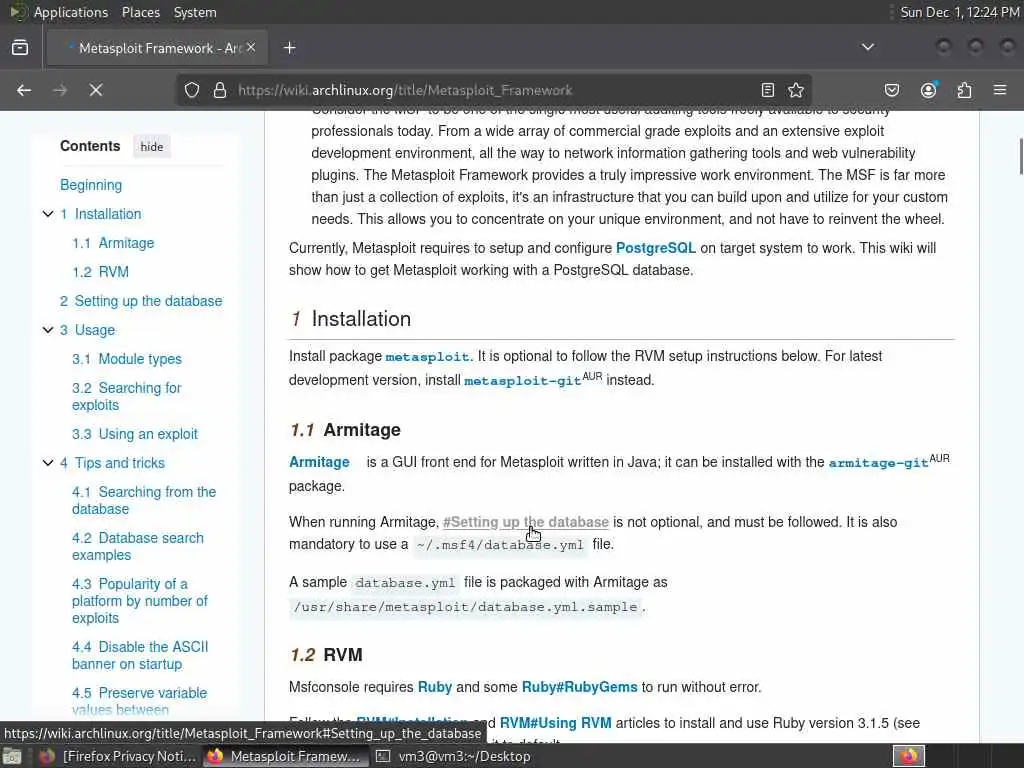This screenshot has width=1024, height=768.
Task: Open the Firefox View icon
Action: pyautogui.click(x=20, y=48)
